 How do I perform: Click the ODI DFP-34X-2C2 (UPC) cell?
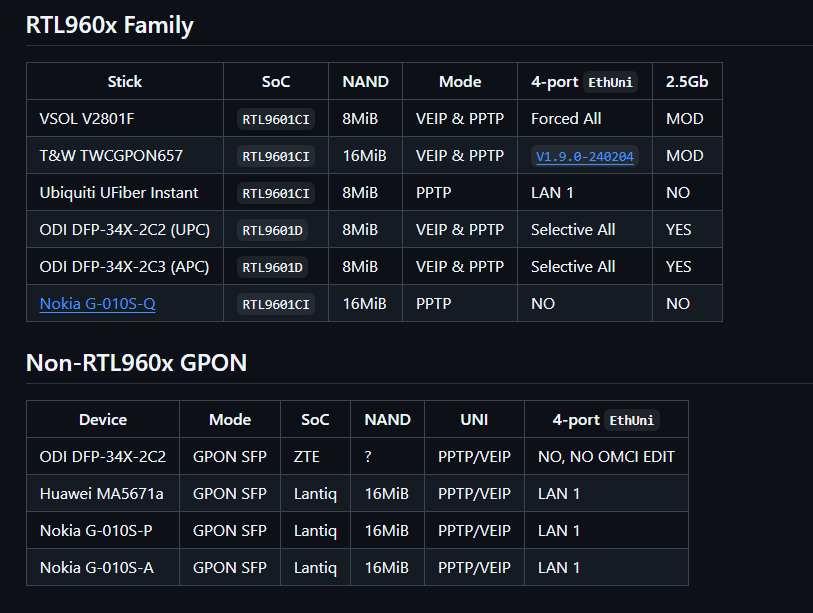125,229
